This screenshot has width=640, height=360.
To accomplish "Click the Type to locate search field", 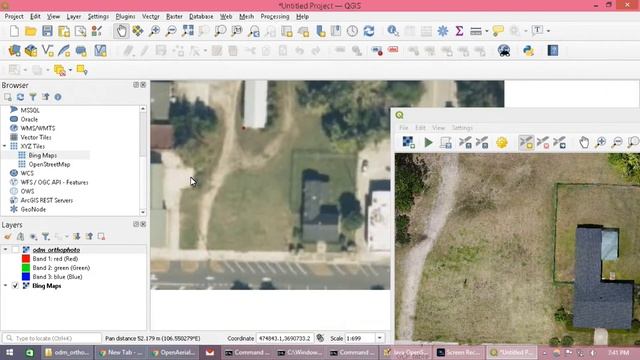I will pyautogui.click(x=52, y=338).
